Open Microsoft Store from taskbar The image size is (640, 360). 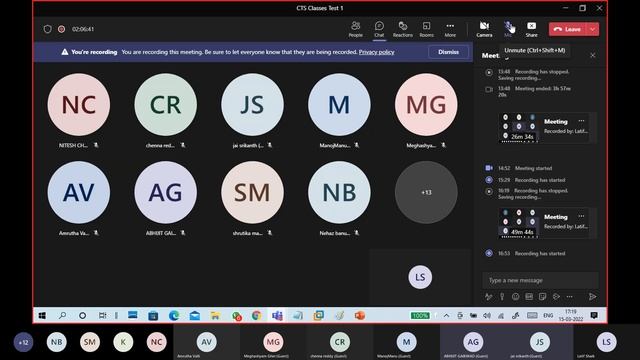tap(153, 316)
